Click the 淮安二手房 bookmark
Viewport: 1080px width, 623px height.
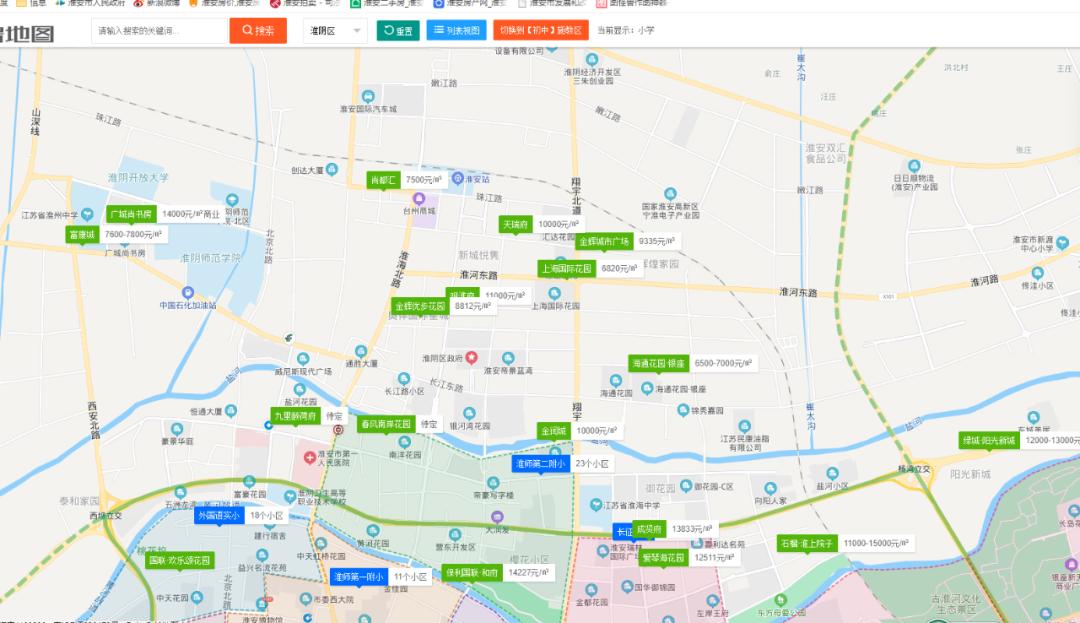[387, 3]
